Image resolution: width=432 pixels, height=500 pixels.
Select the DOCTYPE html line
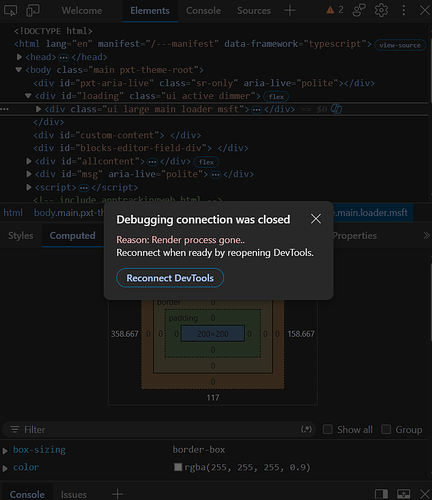pyautogui.click(x=53, y=31)
